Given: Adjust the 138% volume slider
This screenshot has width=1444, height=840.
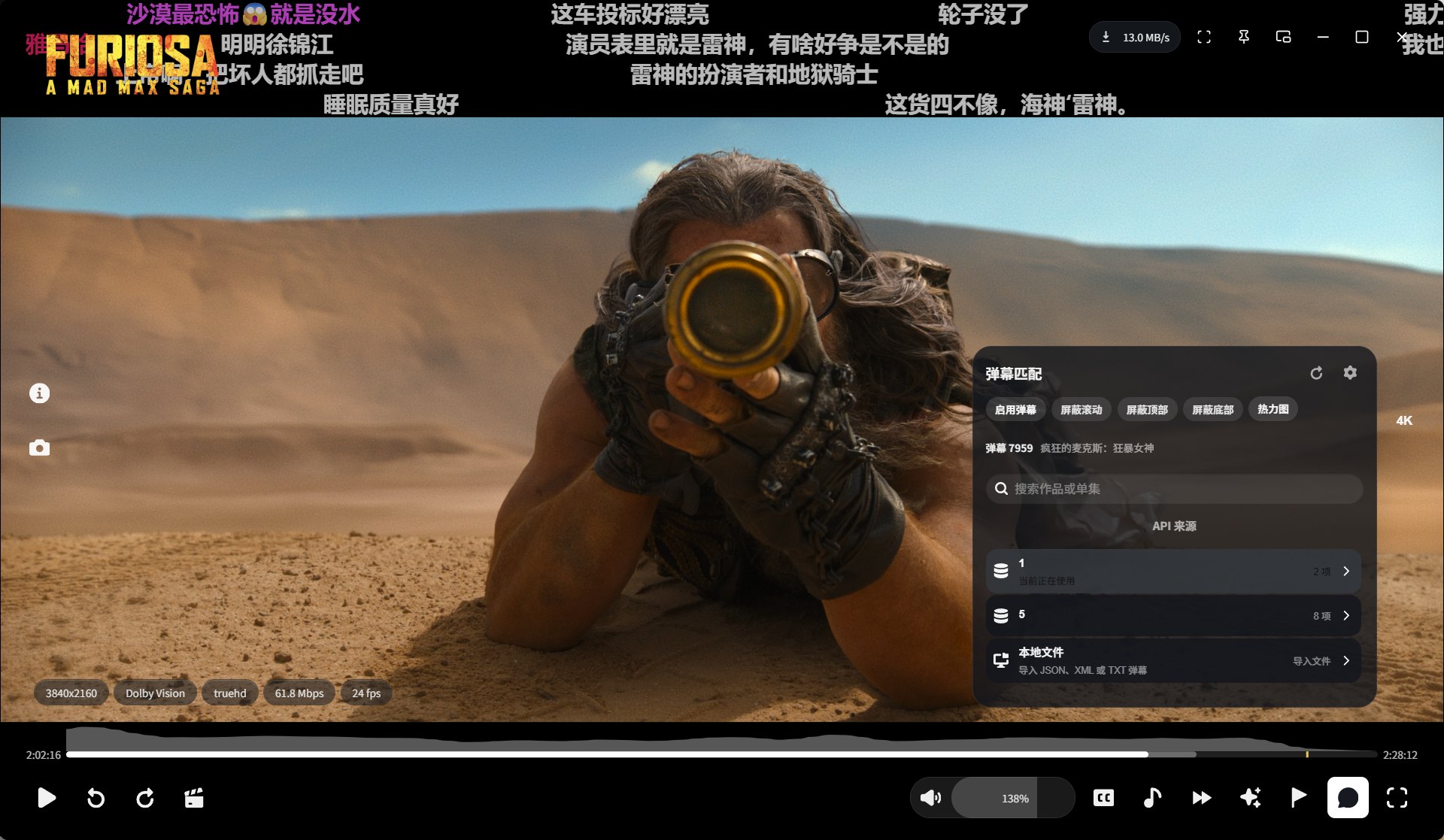Looking at the screenshot, I should [x=1013, y=798].
